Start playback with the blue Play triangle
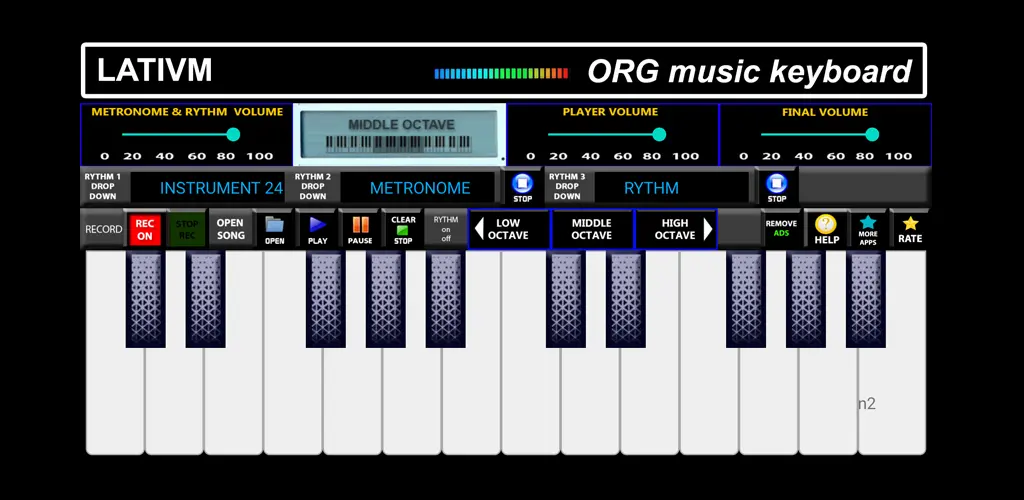 (x=317, y=229)
